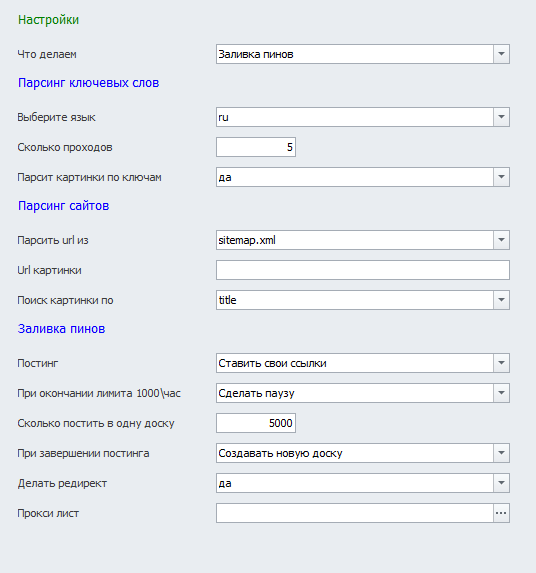
Task: Open the 'Что делаем' dropdown arrow
Action: pos(501,54)
